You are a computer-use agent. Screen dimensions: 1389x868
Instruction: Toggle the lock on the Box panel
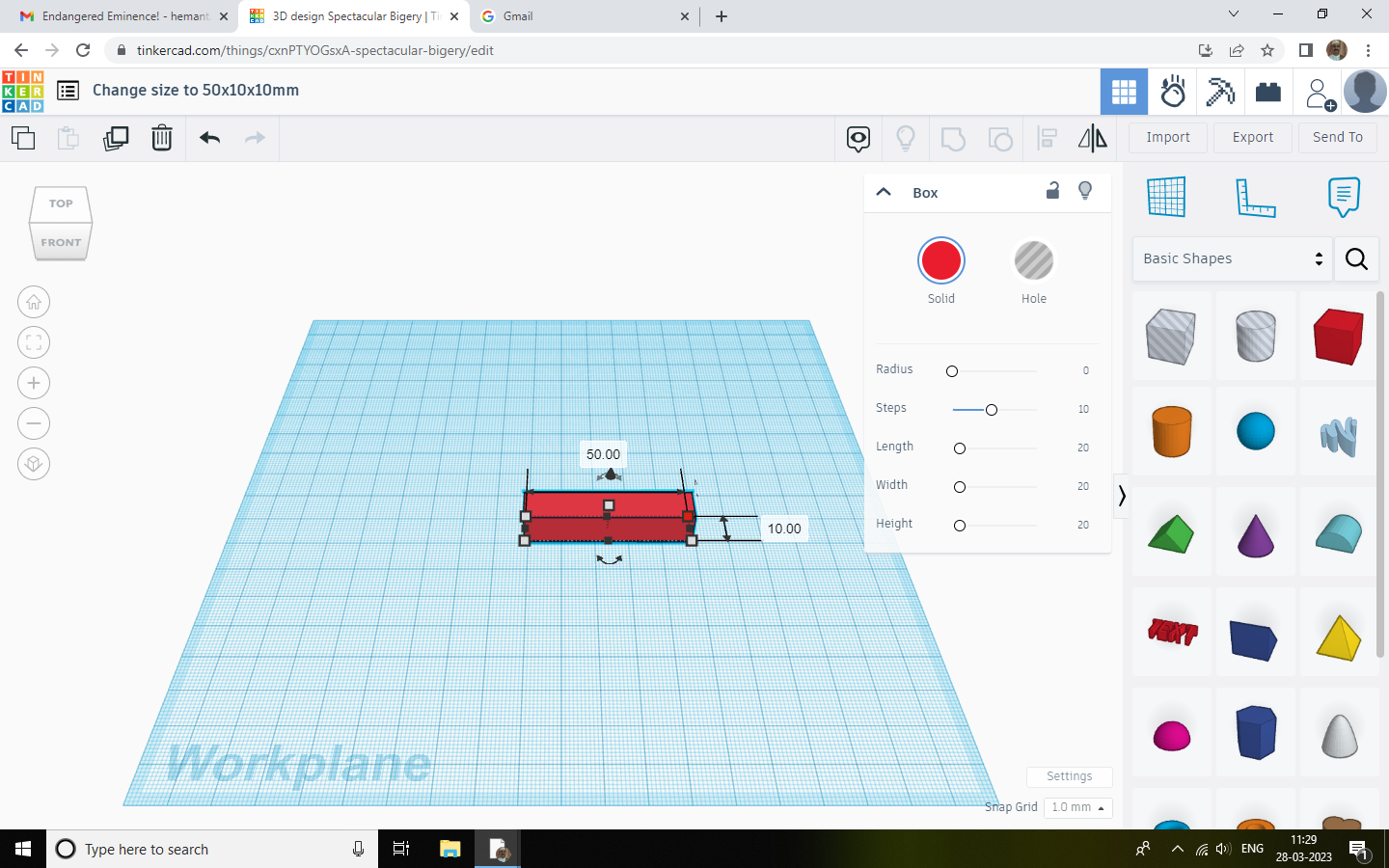[x=1051, y=191]
